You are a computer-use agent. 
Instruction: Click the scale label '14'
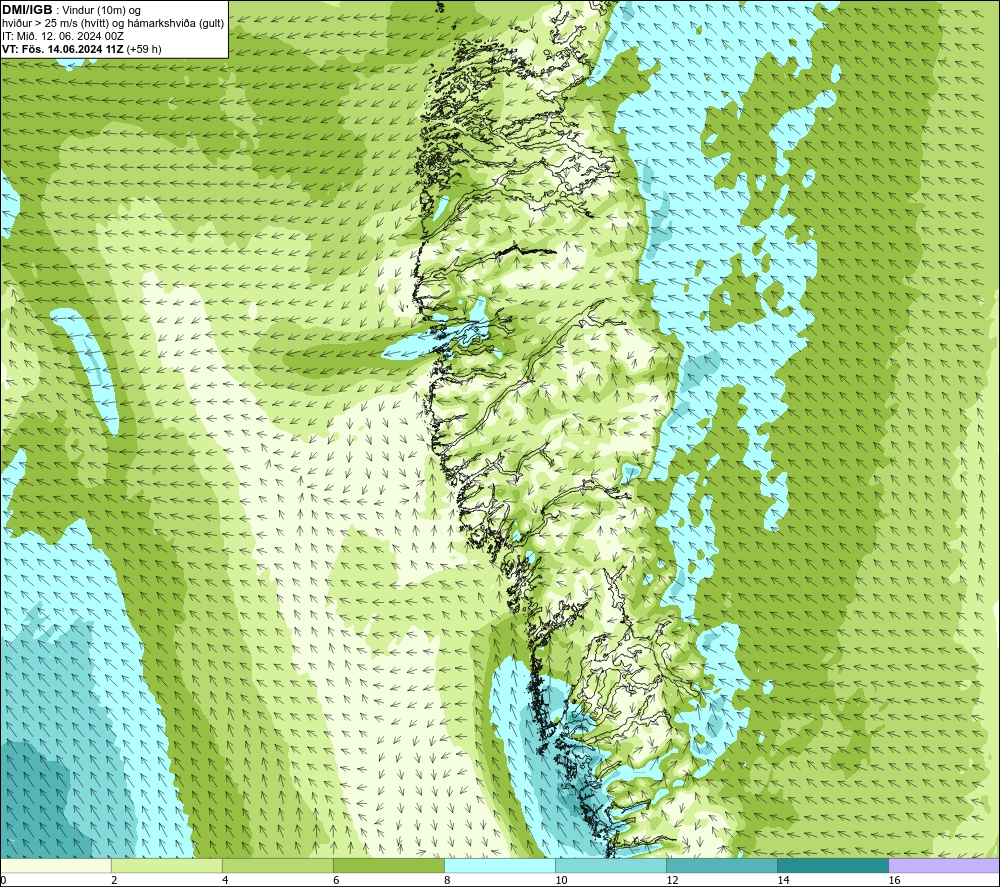coord(783,881)
